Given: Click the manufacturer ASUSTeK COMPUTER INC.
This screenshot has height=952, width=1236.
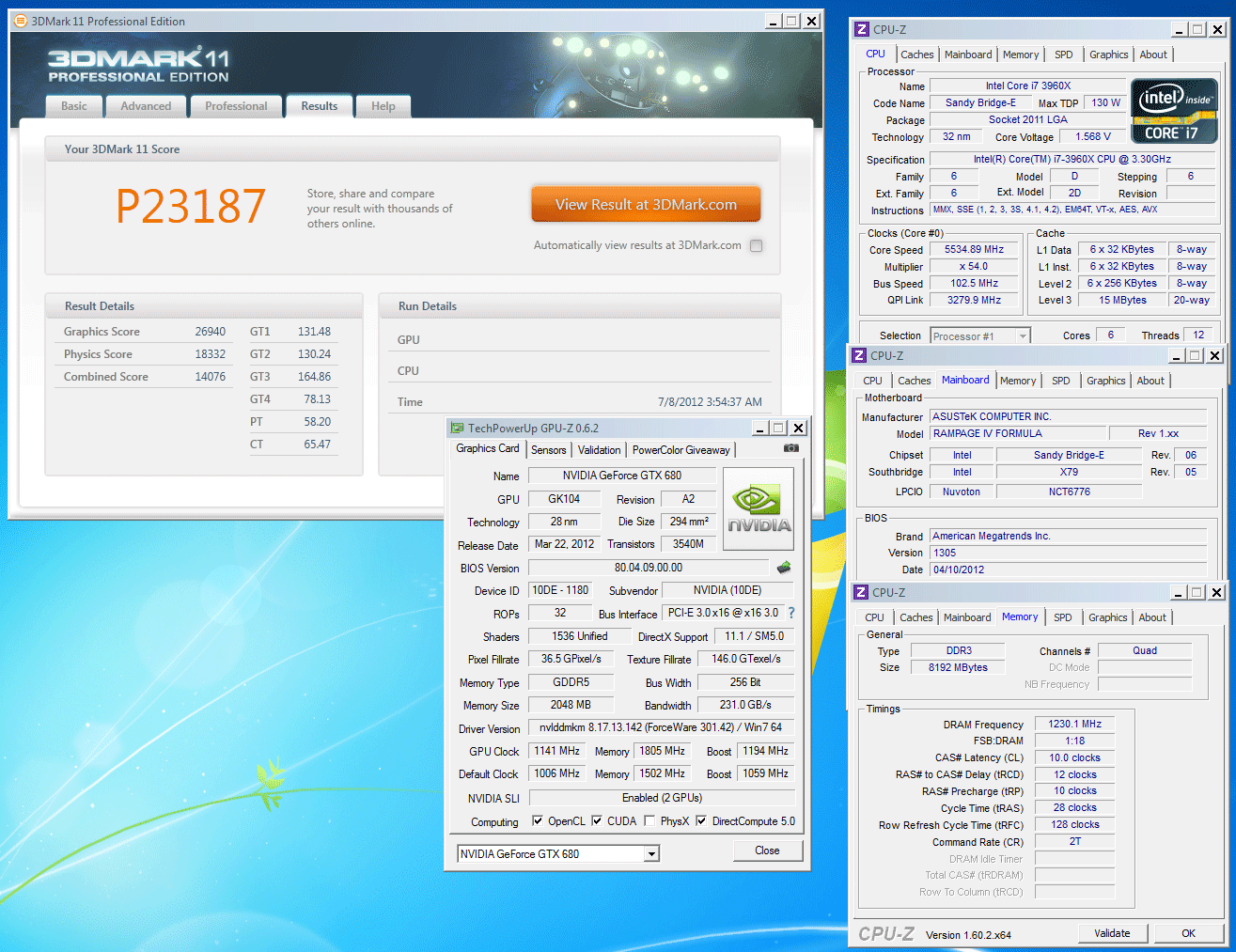Looking at the screenshot, I should (1069, 416).
